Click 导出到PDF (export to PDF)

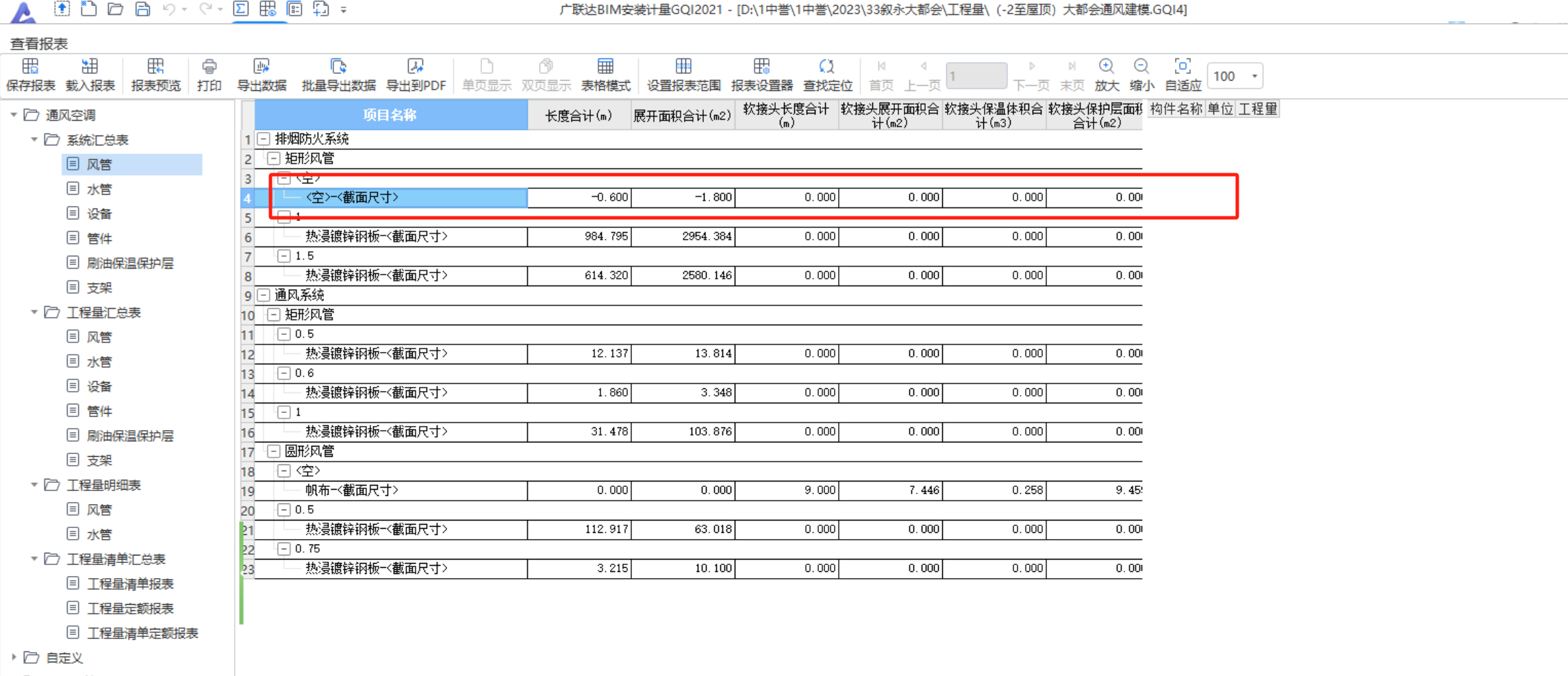(x=416, y=75)
